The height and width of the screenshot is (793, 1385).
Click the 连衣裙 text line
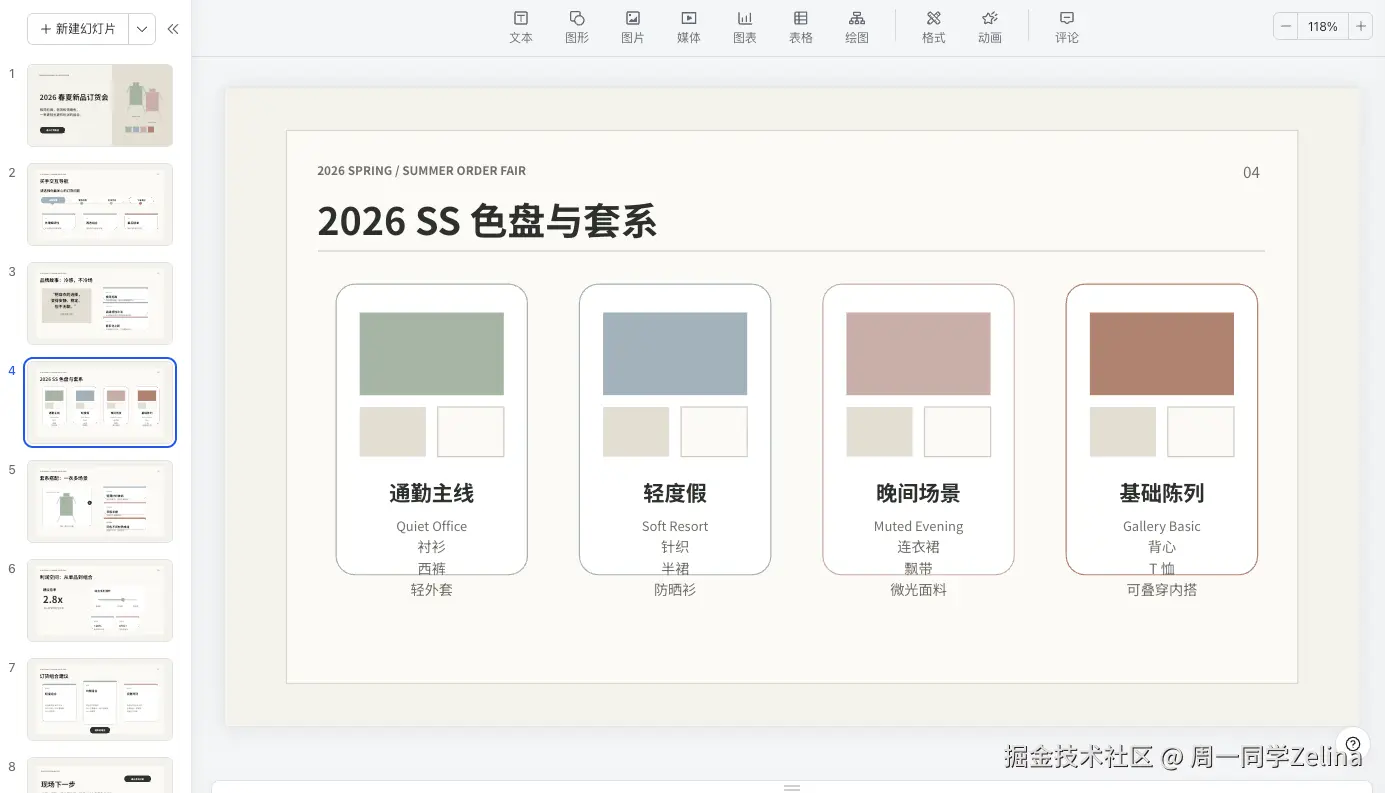pyautogui.click(x=918, y=547)
